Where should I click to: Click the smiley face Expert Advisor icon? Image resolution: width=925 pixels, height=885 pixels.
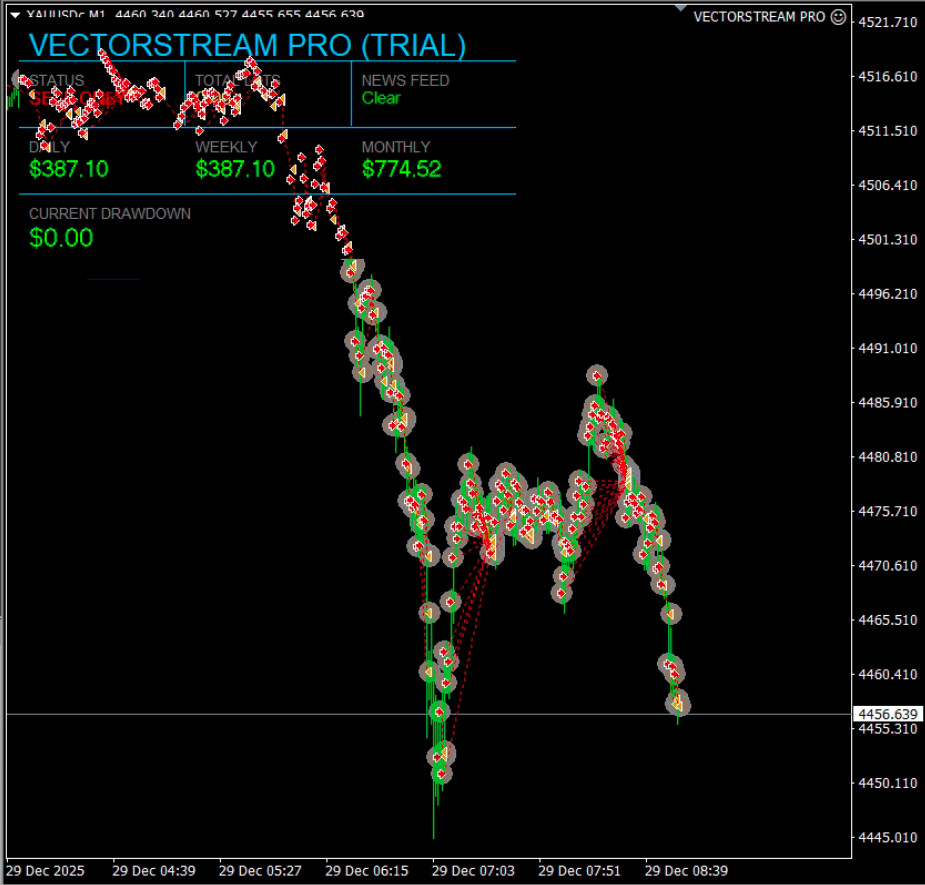838,17
